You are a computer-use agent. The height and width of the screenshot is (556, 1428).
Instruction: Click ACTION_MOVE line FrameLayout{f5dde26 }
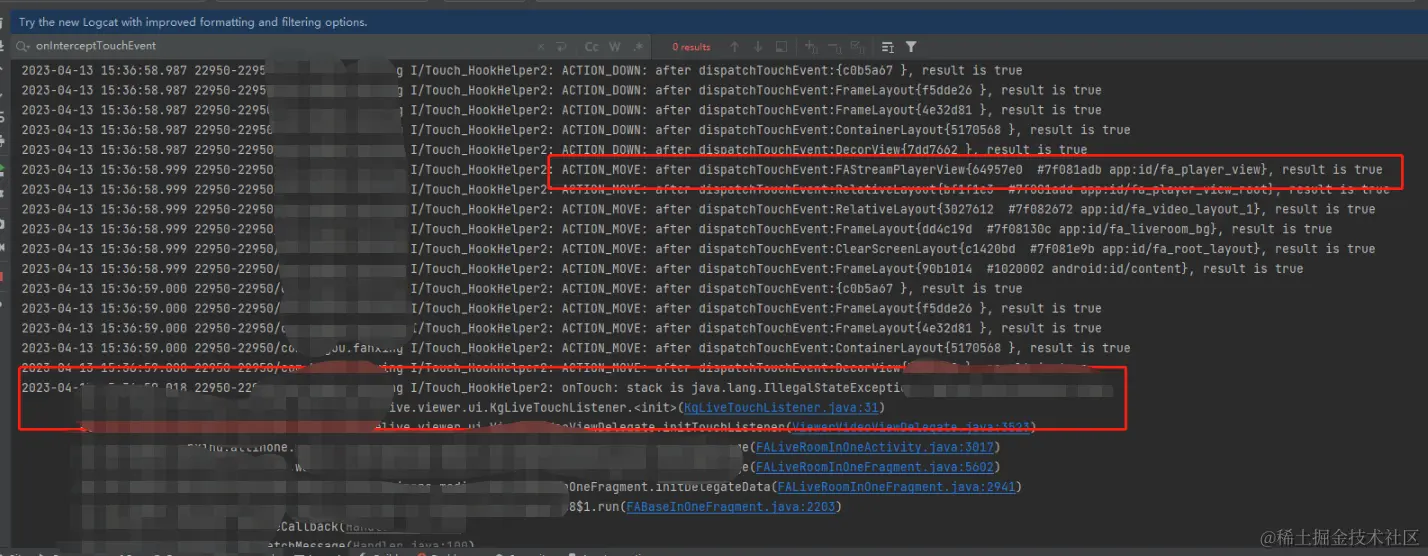click(561, 309)
